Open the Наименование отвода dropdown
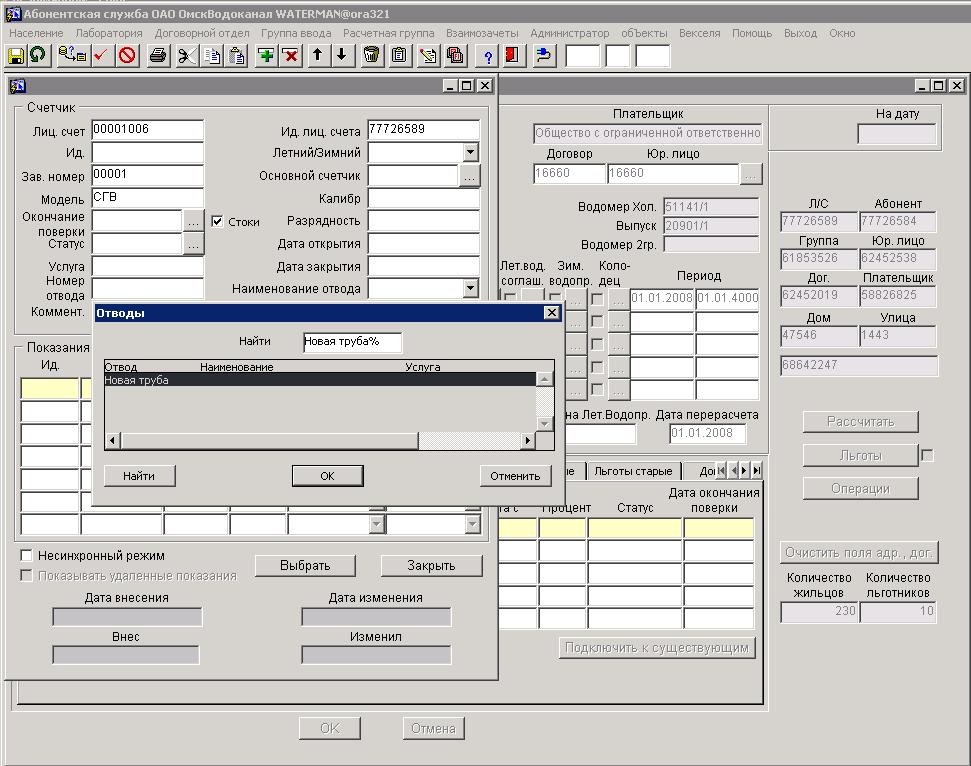The height and width of the screenshot is (766, 971). tap(470, 289)
